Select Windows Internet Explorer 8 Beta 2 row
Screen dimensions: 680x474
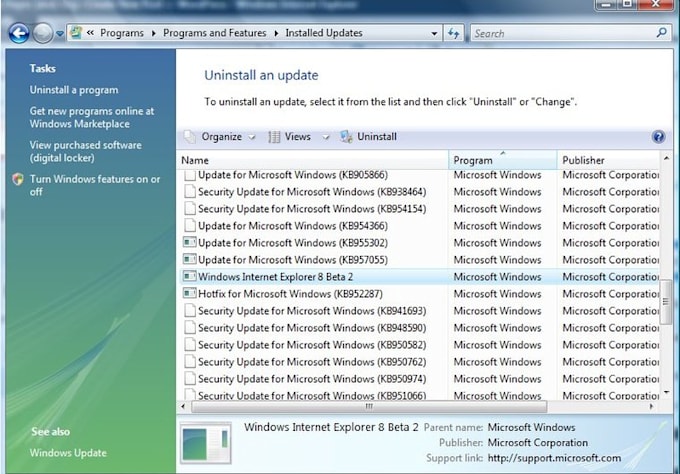(x=419, y=277)
